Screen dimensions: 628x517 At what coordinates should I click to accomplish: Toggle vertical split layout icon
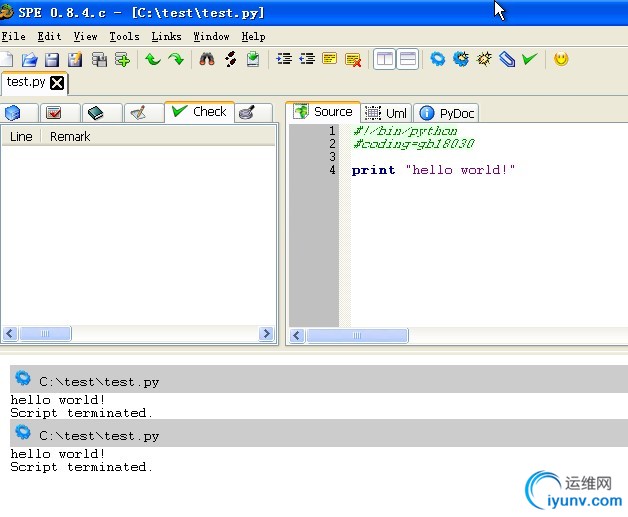click(384, 59)
